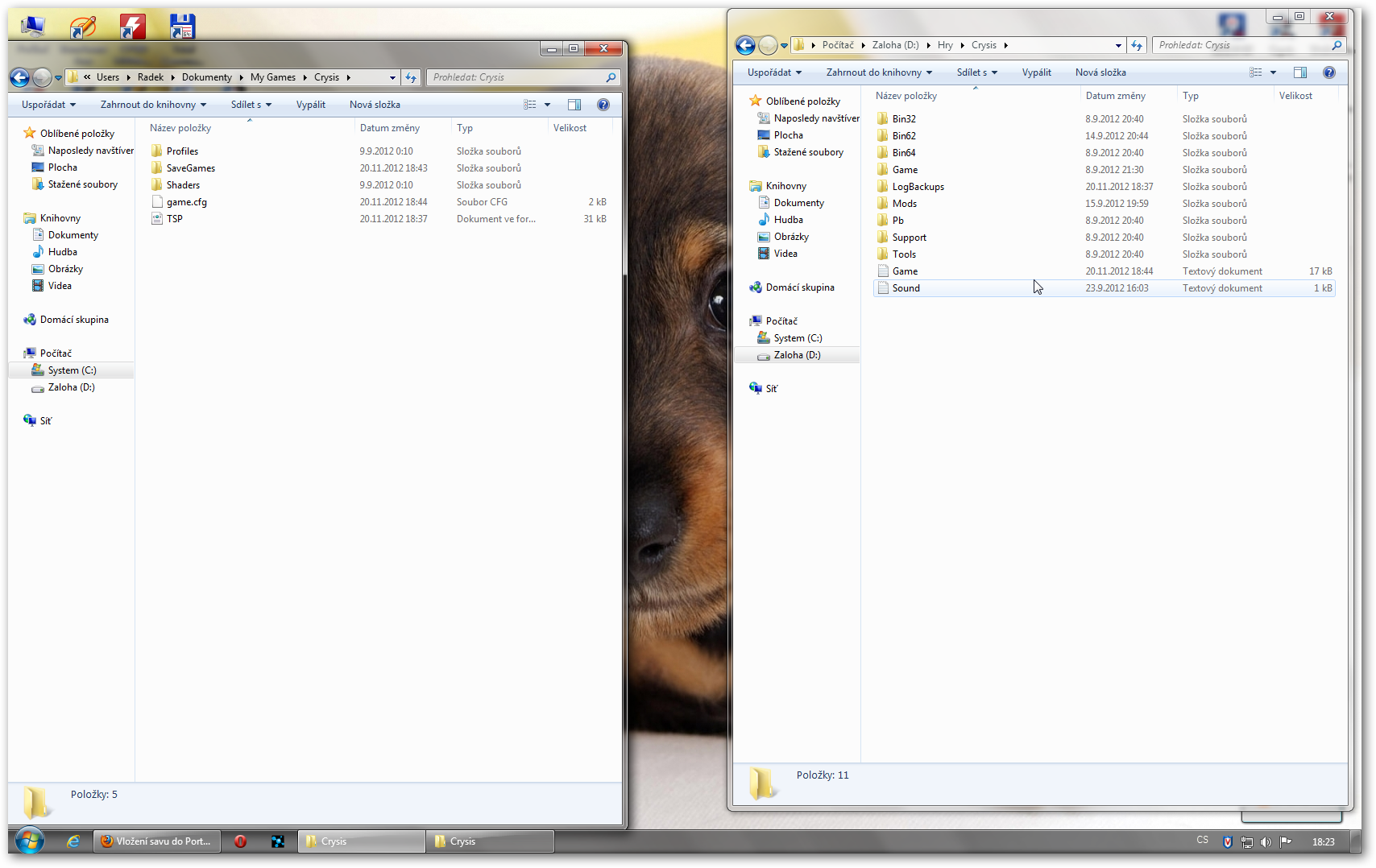Open the Start menu orb
Viewport: 1376px width, 868px height.
(x=30, y=841)
